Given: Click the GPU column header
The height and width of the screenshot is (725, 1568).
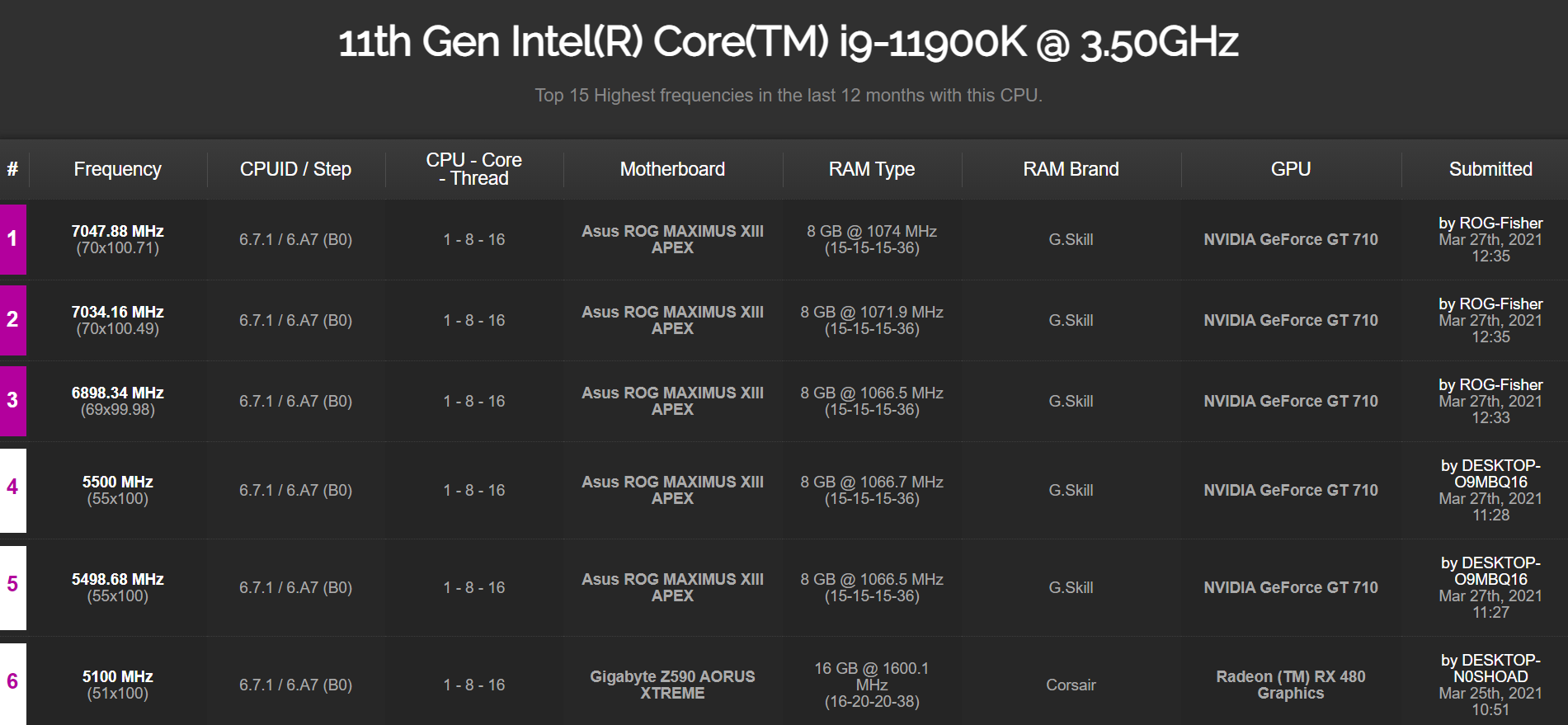Looking at the screenshot, I should click(1290, 169).
